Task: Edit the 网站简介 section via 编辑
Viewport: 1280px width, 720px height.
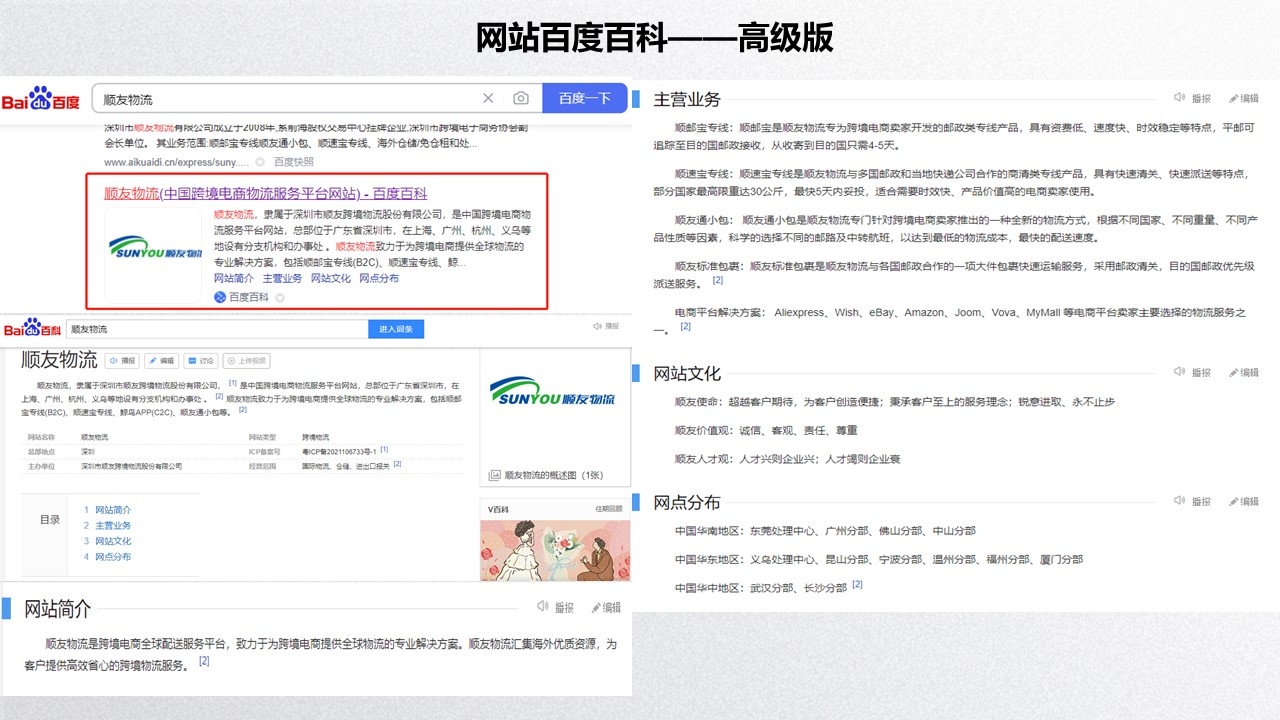Action: tap(606, 607)
